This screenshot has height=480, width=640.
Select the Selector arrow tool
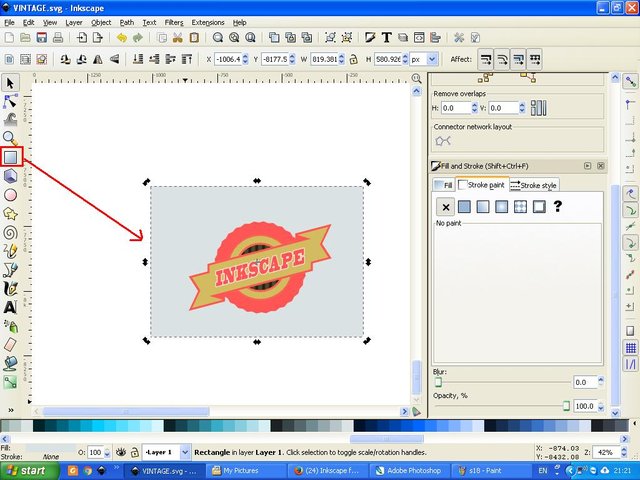click(x=10, y=83)
